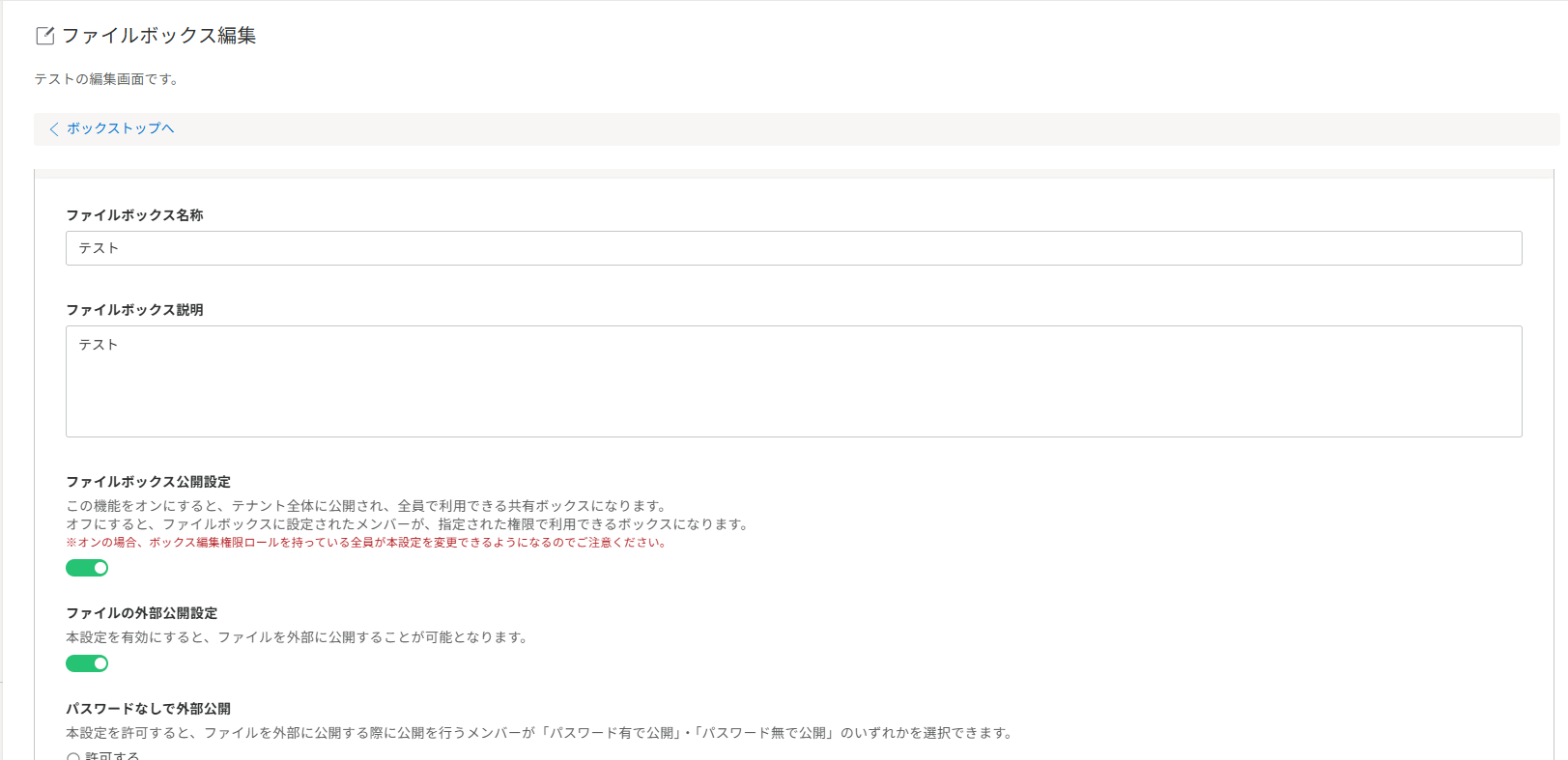Click the red ※オンの場合 warning note
Screen dimensions: 1568x760
pos(366,543)
